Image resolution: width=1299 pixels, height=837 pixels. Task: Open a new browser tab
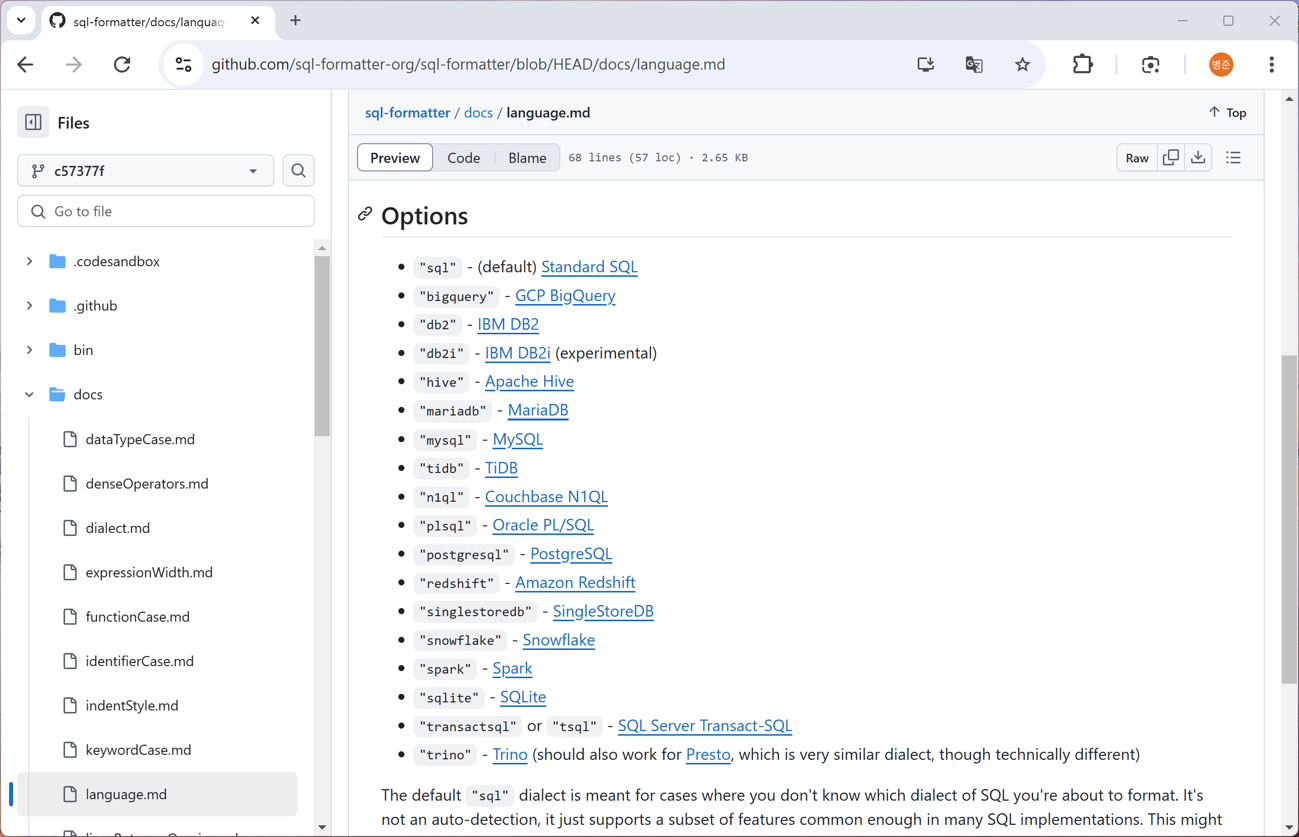(x=295, y=21)
